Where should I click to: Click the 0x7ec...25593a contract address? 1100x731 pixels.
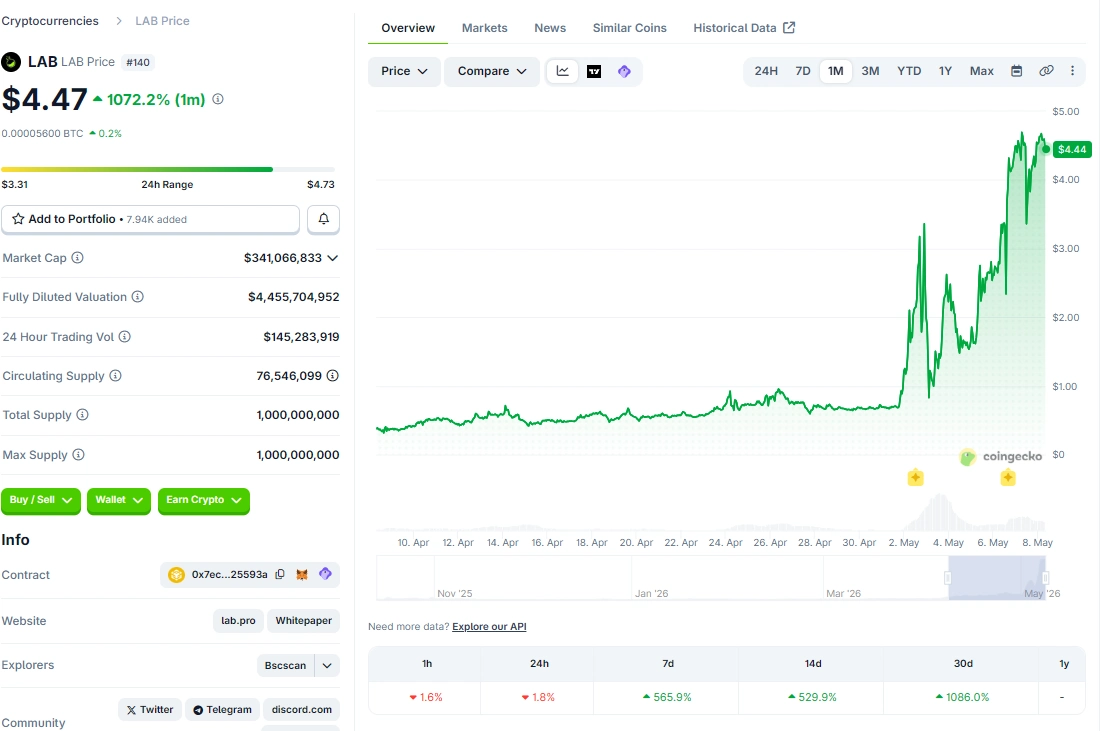tap(229, 575)
